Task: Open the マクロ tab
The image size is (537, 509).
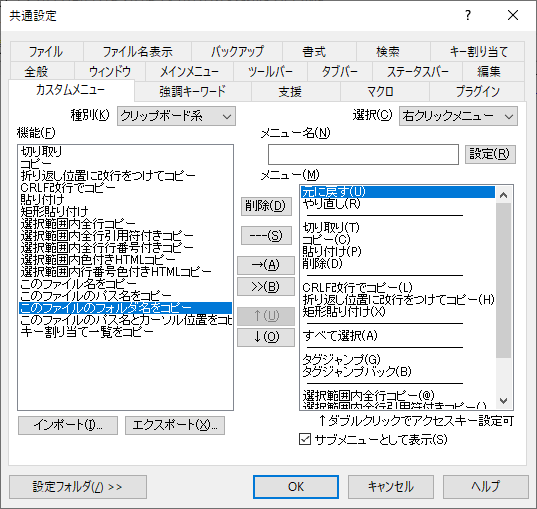Action: 385,91
